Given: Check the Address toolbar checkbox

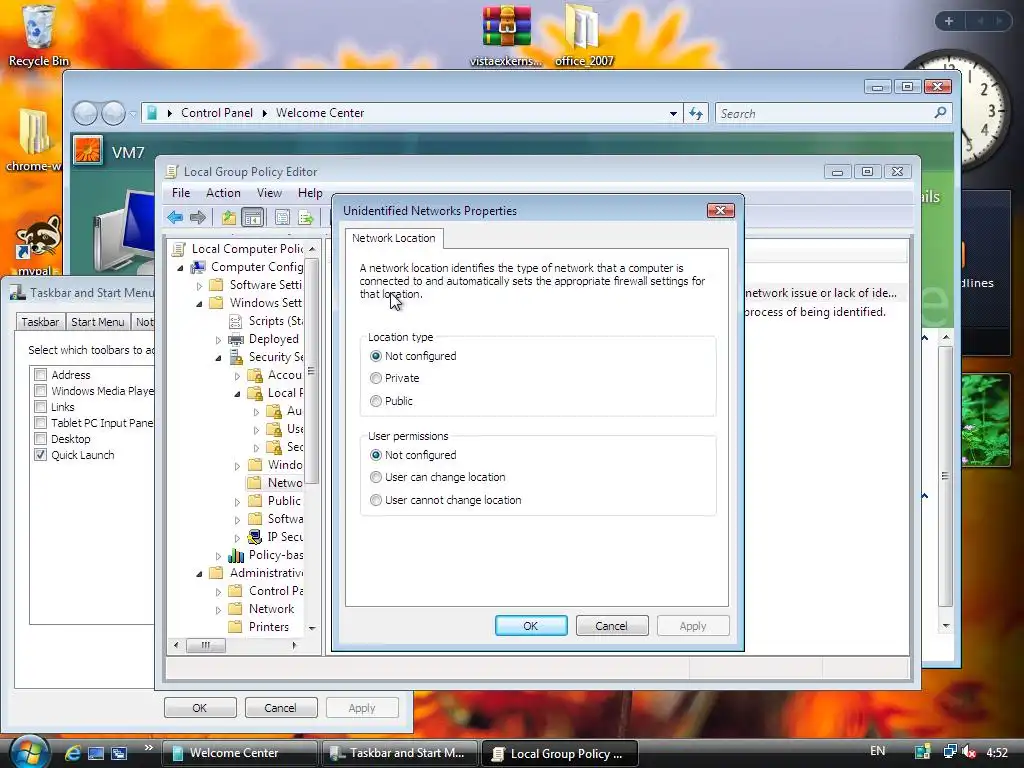Looking at the screenshot, I should (x=40, y=375).
